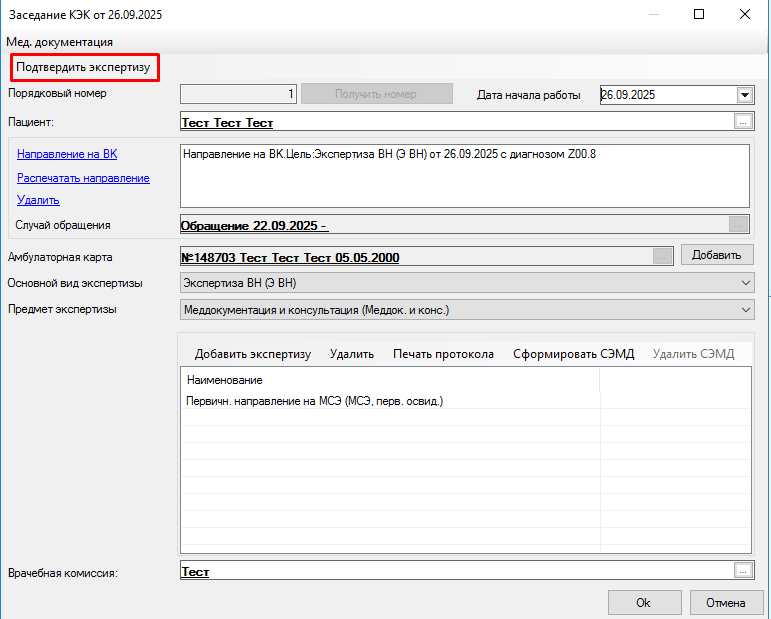This screenshot has height=619, width=771.
Task: Click the Подтвердить экспертизу menu item
Action: tap(83, 67)
